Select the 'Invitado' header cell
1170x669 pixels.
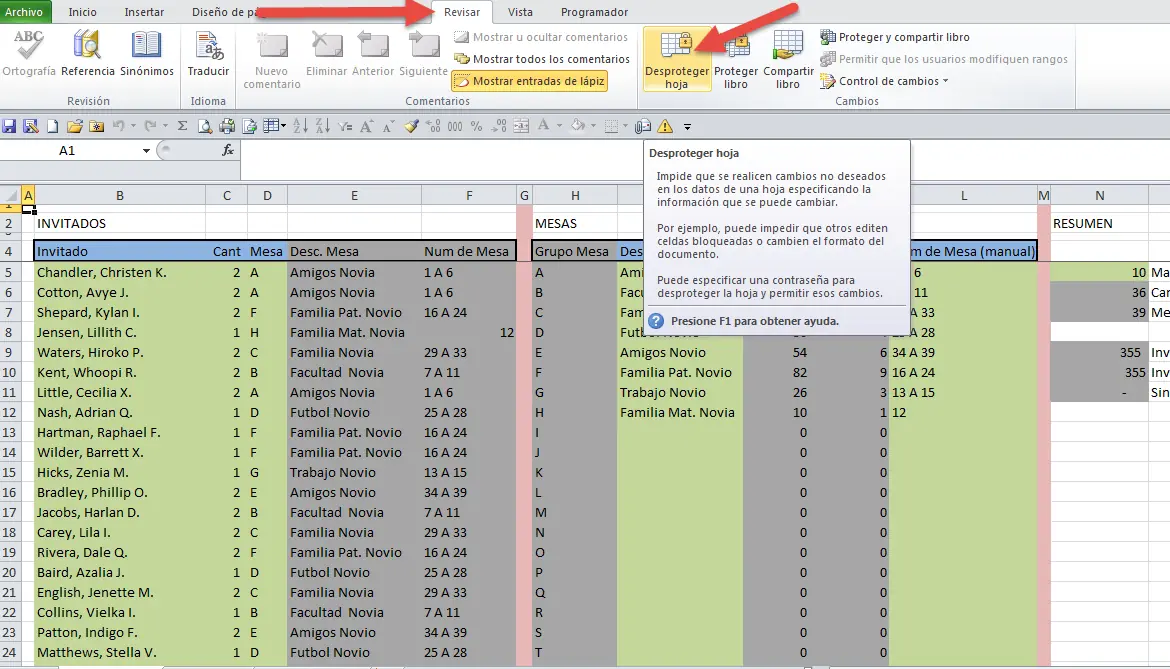[119, 251]
